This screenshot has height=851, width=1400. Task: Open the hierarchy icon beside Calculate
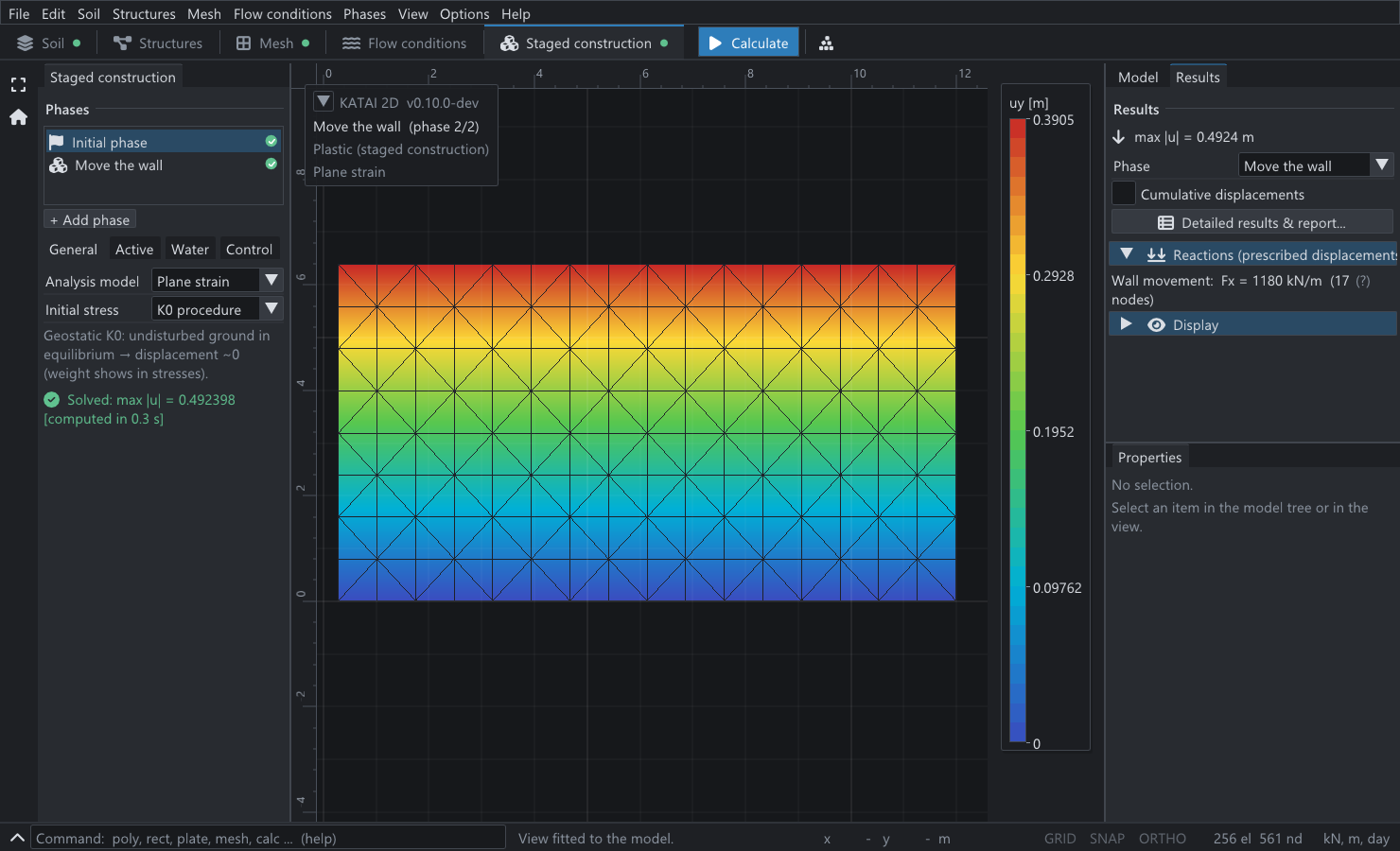pos(826,43)
